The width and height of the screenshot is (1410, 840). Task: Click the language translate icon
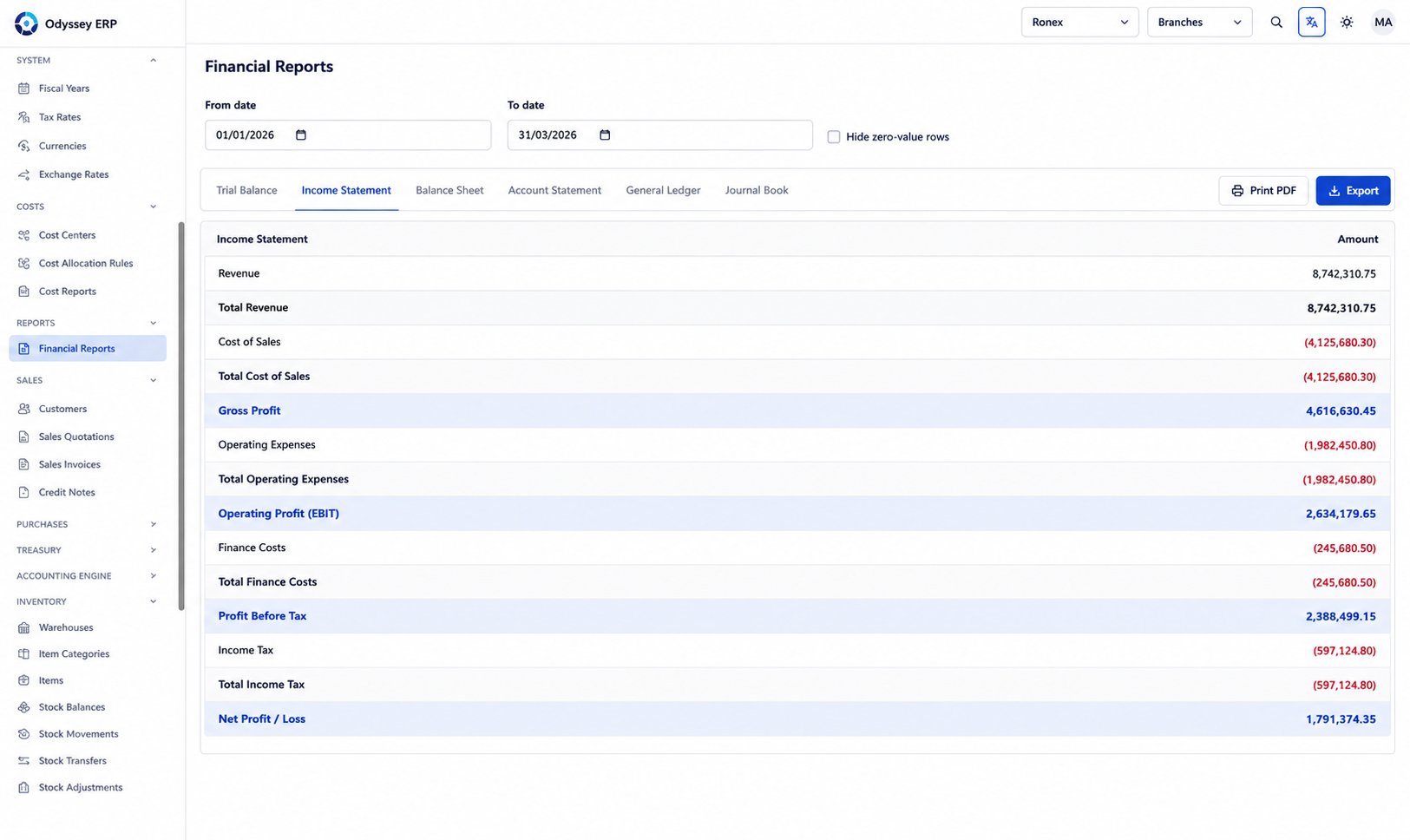pos(1312,23)
